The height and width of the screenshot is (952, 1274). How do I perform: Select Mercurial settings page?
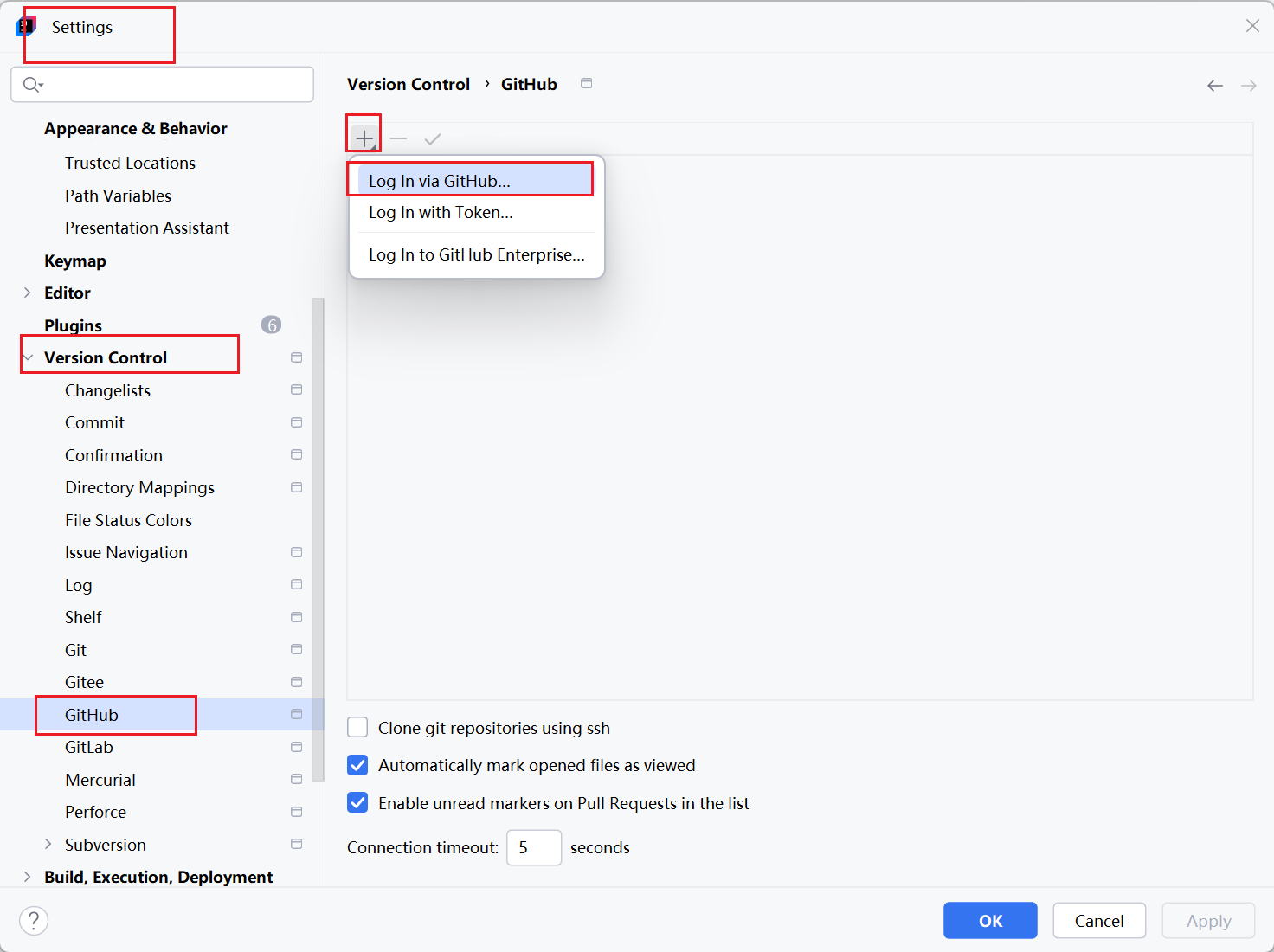pos(100,780)
